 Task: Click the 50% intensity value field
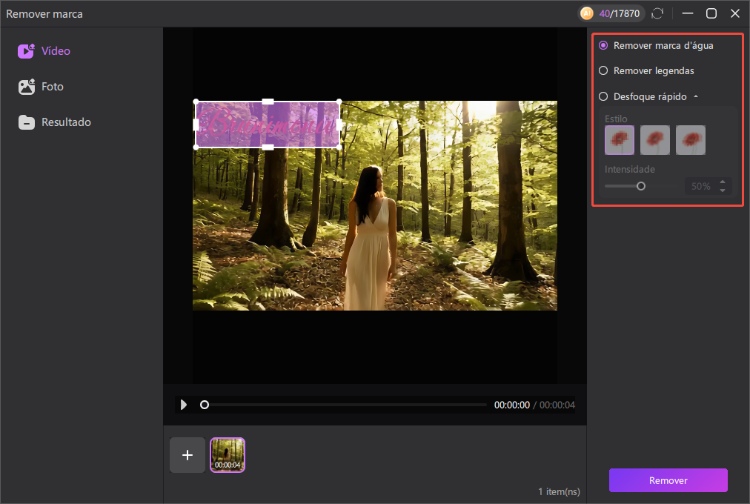[x=701, y=186]
